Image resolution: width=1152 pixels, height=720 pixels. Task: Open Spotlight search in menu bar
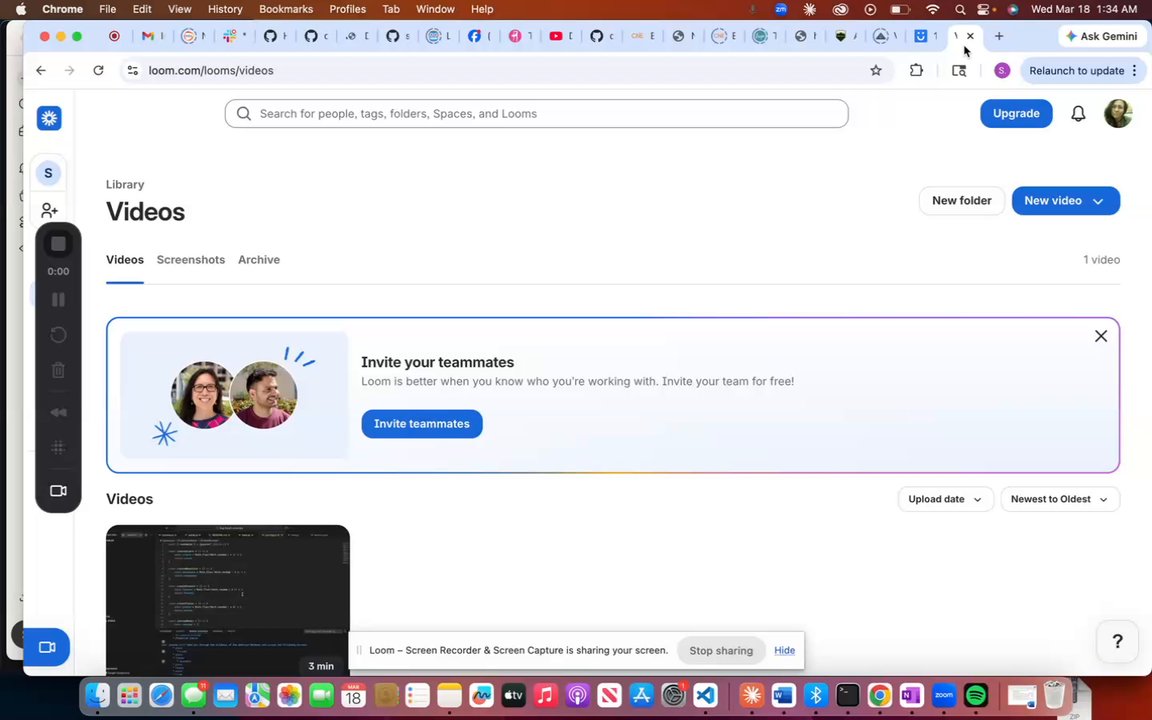point(960,10)
